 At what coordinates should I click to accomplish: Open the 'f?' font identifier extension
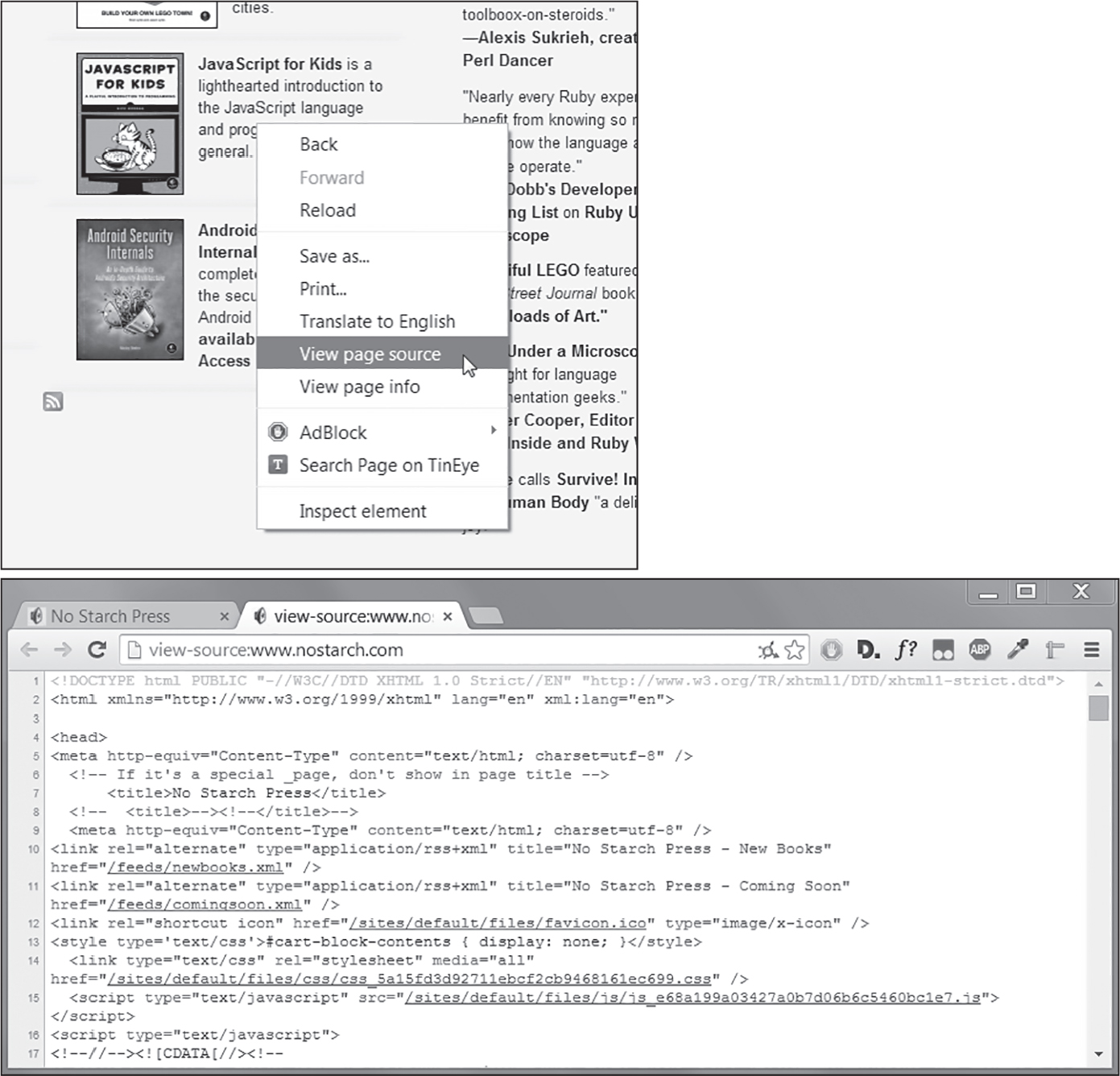coord(906,649)
